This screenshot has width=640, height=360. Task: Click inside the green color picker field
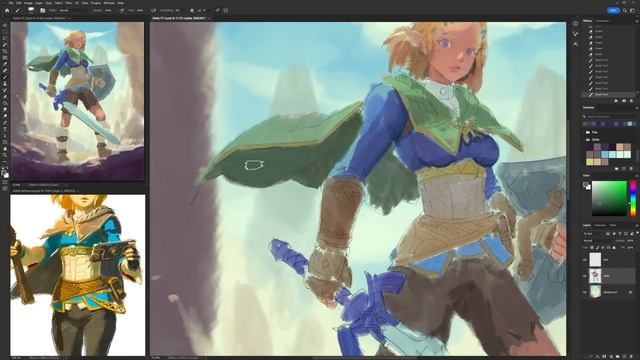pyautogui.click(x=609, y=198)
